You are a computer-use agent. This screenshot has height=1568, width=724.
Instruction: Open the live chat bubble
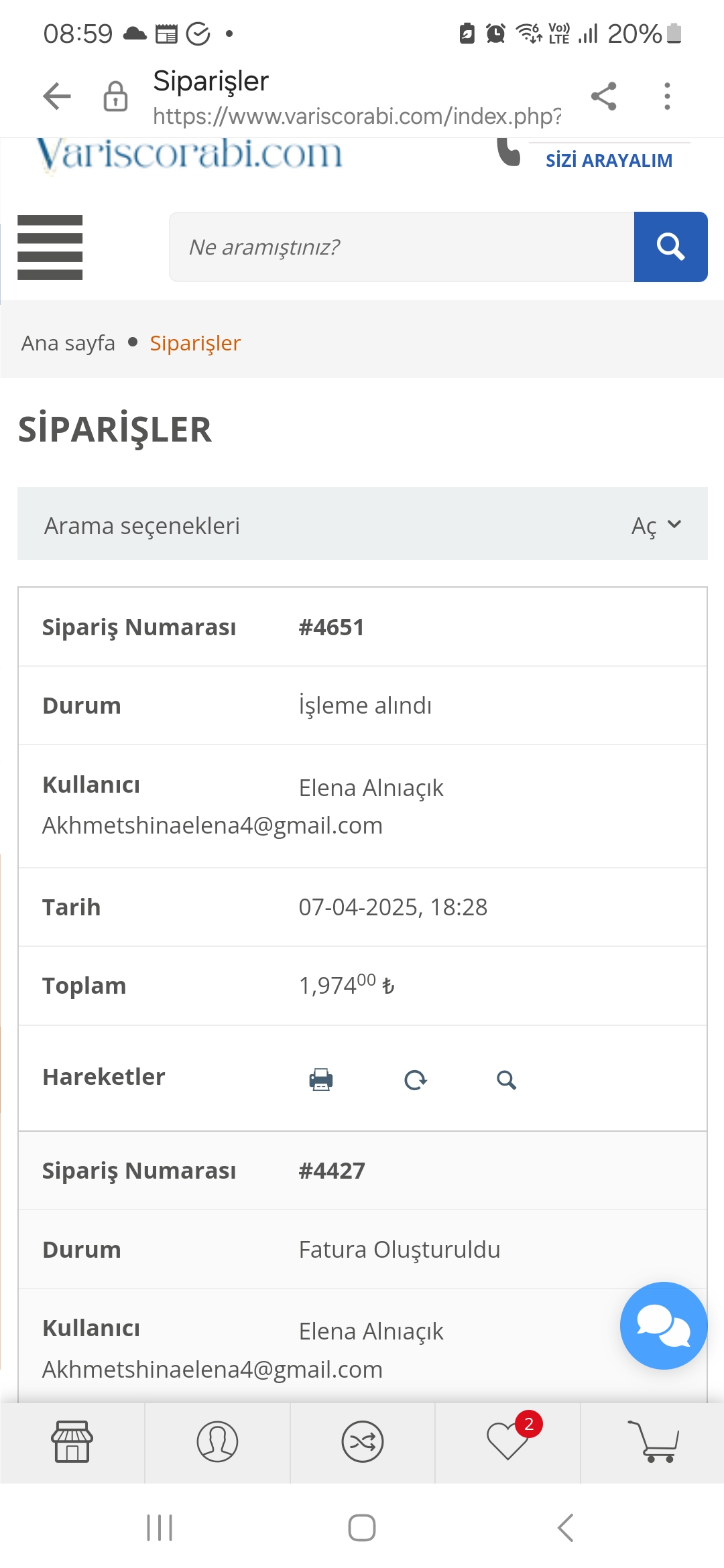pyautogui.click(x=663, y=1325)
